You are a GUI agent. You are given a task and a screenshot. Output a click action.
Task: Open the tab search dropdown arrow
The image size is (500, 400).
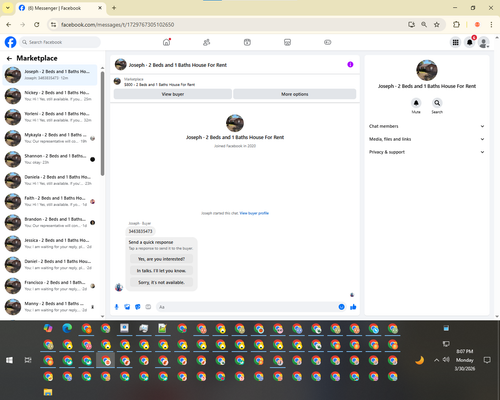[8, 8]
